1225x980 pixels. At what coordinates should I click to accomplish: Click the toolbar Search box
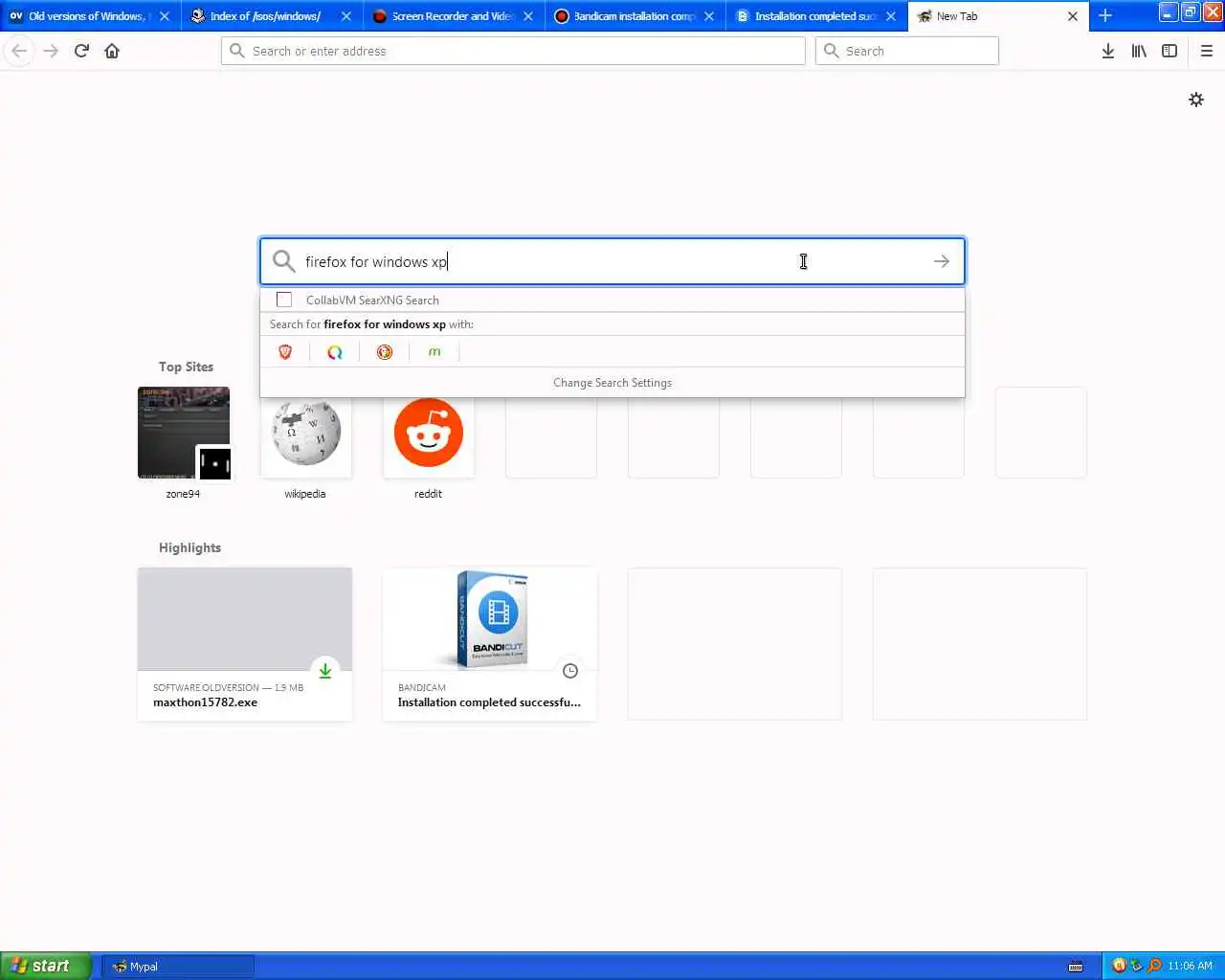[907, 51]
